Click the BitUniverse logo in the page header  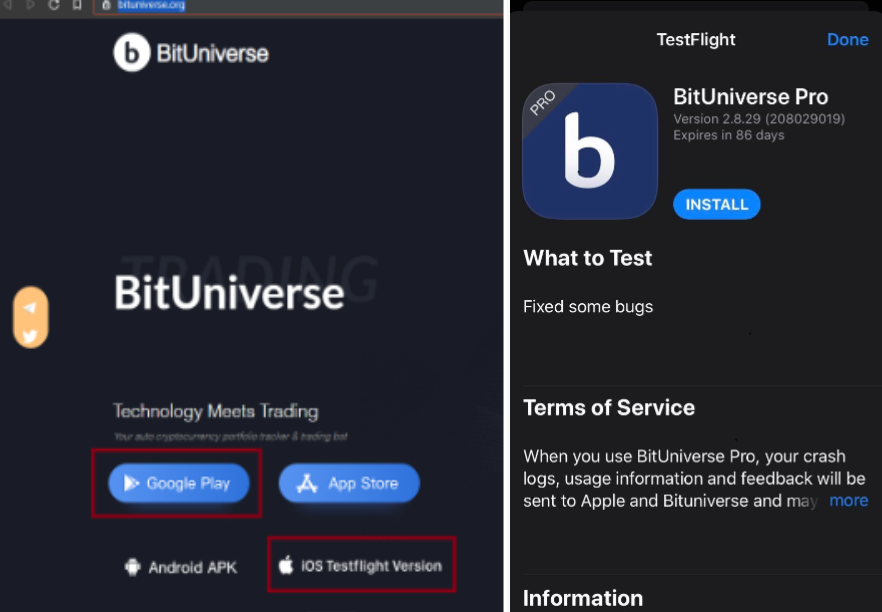pyautogui.click(x=191, y=53)
